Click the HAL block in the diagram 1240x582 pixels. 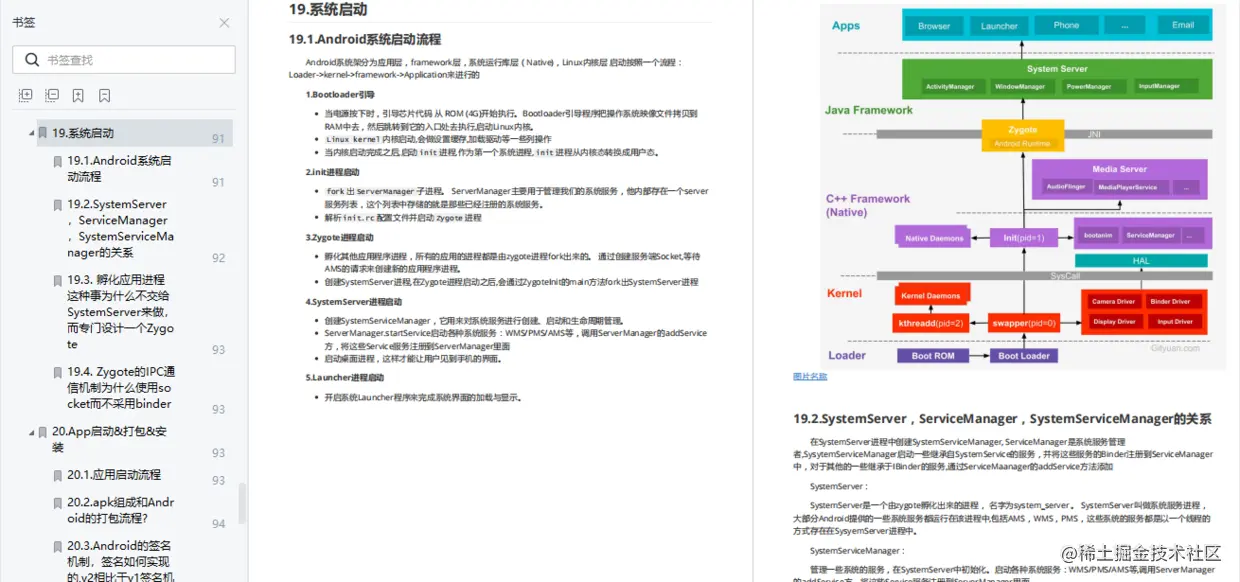tap(1140, 261)
